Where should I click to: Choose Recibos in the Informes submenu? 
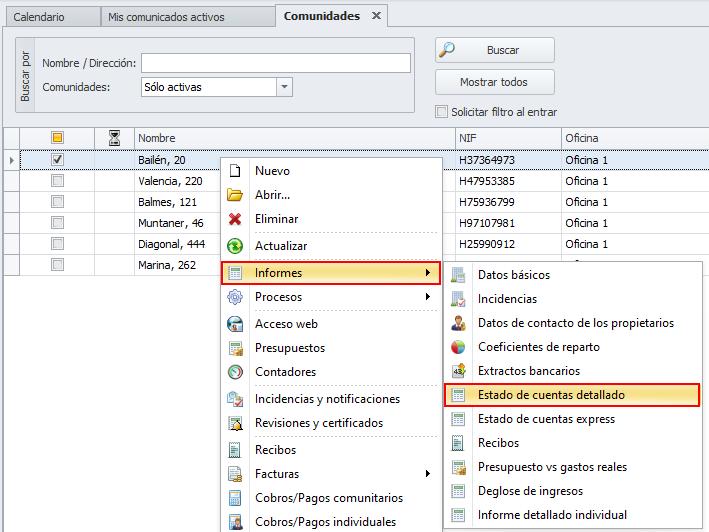click(x=572, y=443)
